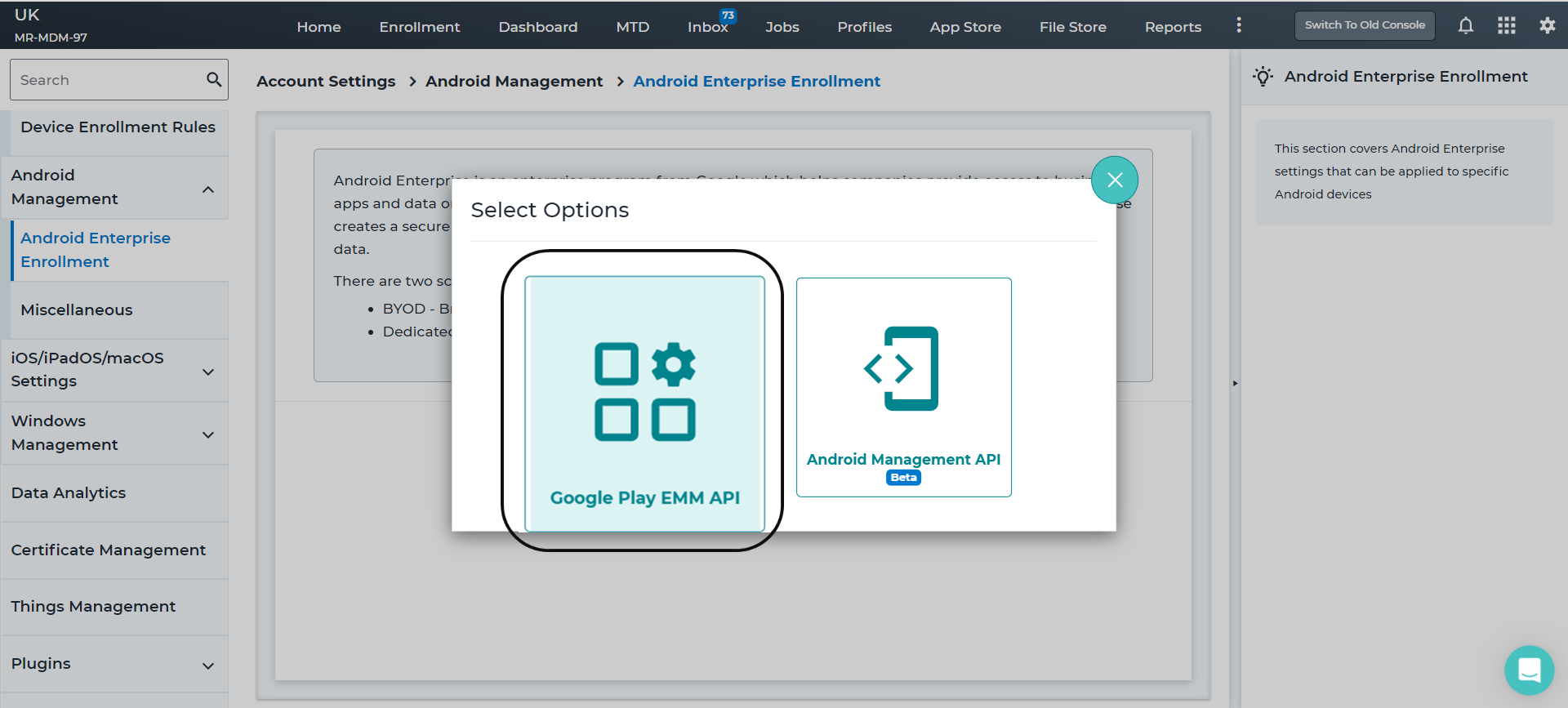Open the App Store tab
This screenshot has width=1568, height=708.
(x=965, y=27)
